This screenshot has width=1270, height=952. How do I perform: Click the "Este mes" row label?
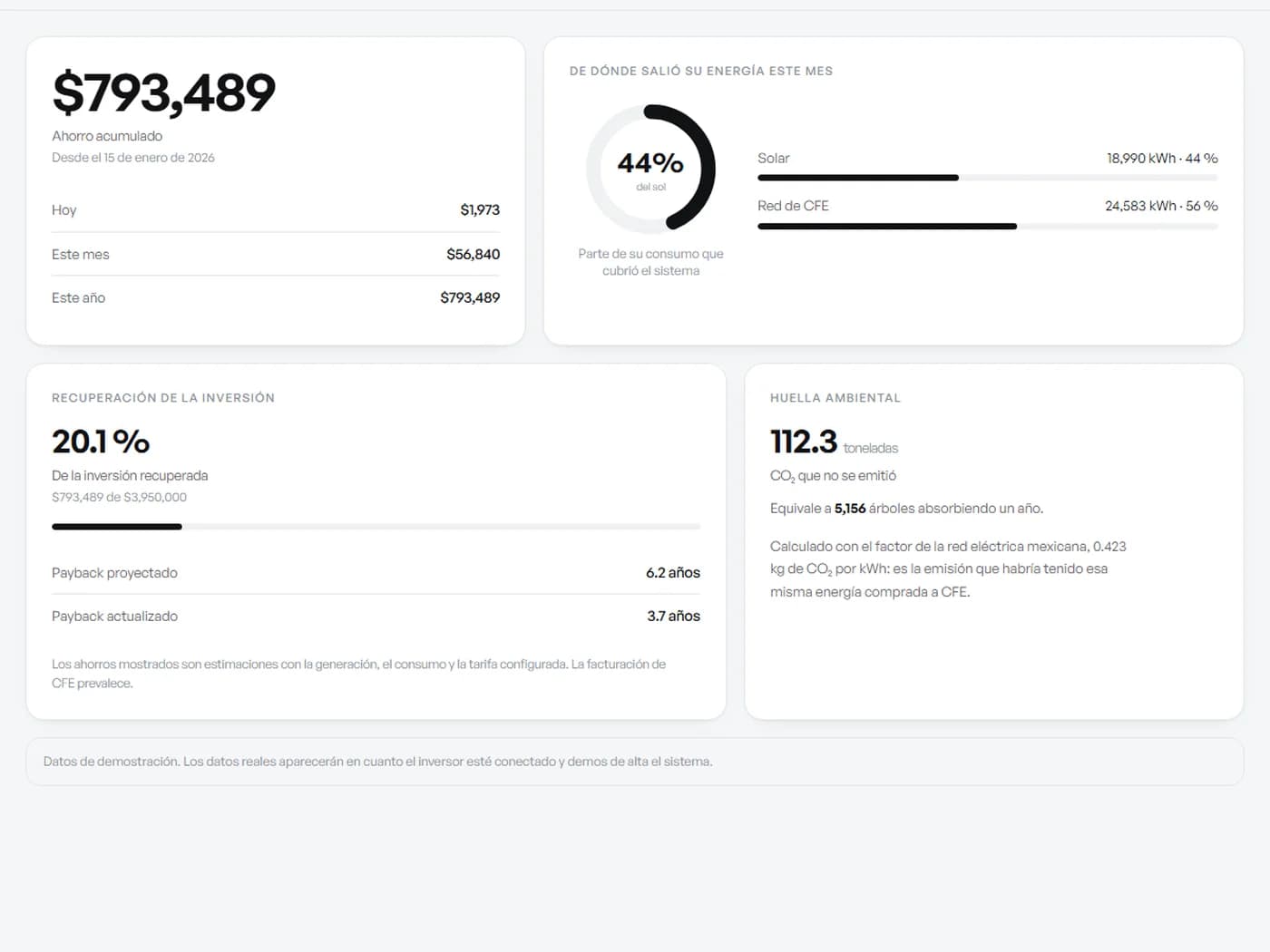(x=81, y=255)
